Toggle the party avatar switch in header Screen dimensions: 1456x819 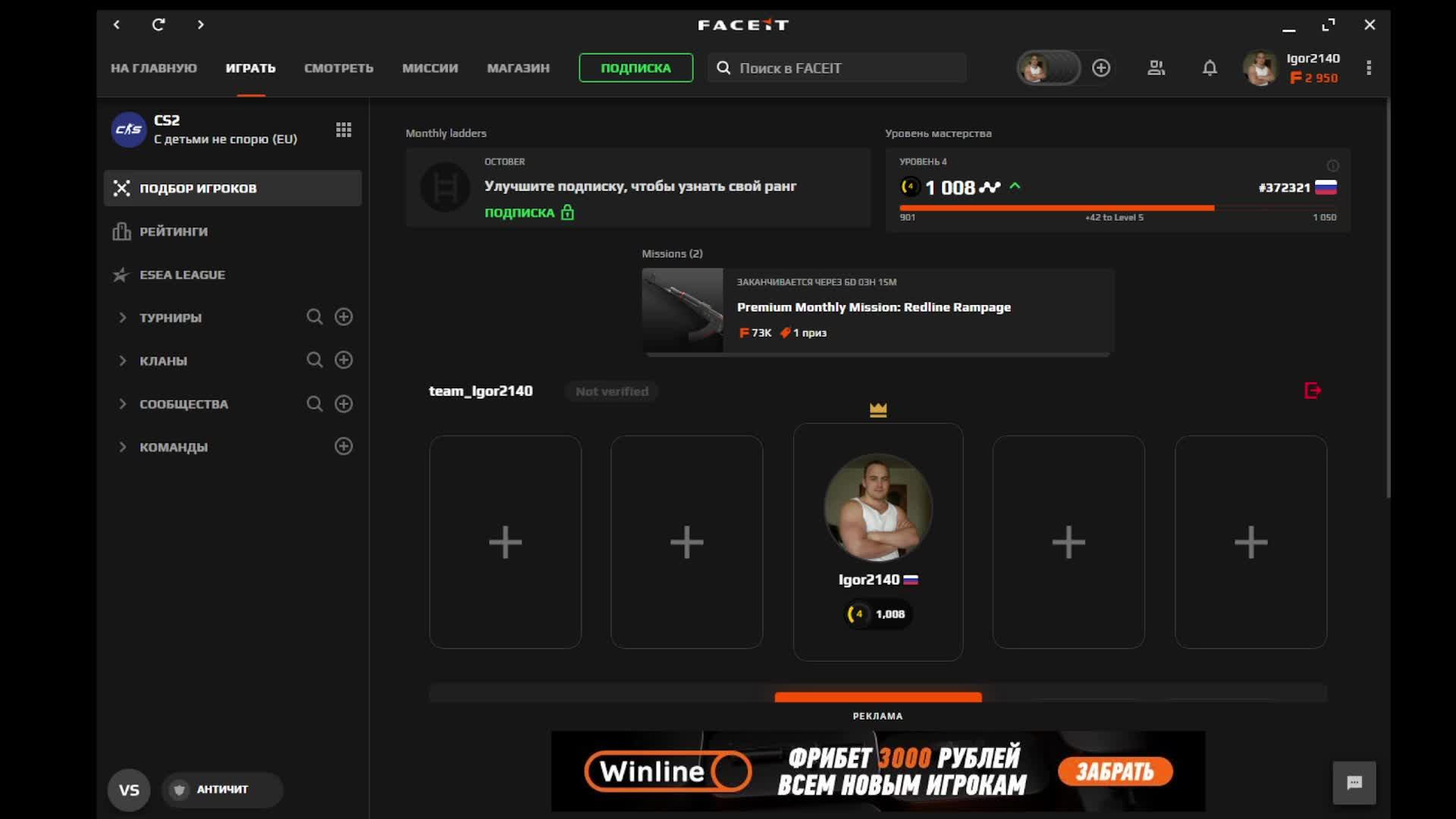1048,68
